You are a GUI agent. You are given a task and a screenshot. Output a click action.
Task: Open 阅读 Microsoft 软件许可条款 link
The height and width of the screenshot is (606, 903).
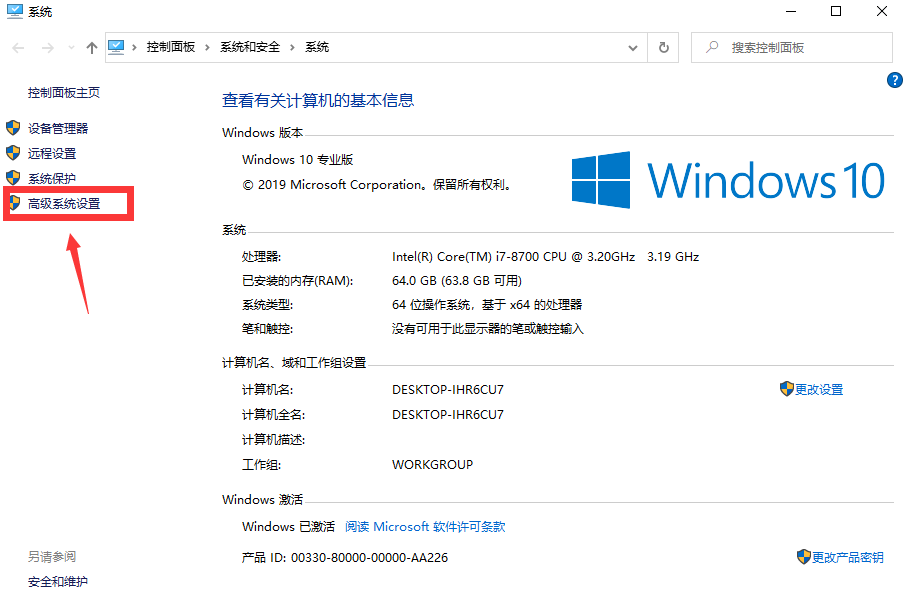click(425, 527)
